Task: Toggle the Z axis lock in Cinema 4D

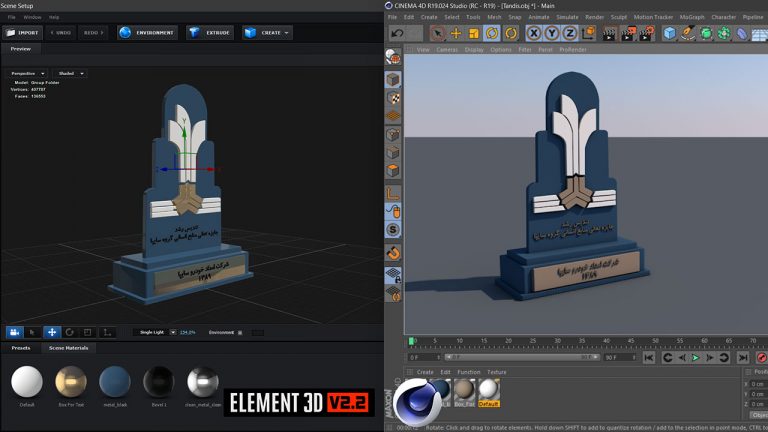Action: 570,33
